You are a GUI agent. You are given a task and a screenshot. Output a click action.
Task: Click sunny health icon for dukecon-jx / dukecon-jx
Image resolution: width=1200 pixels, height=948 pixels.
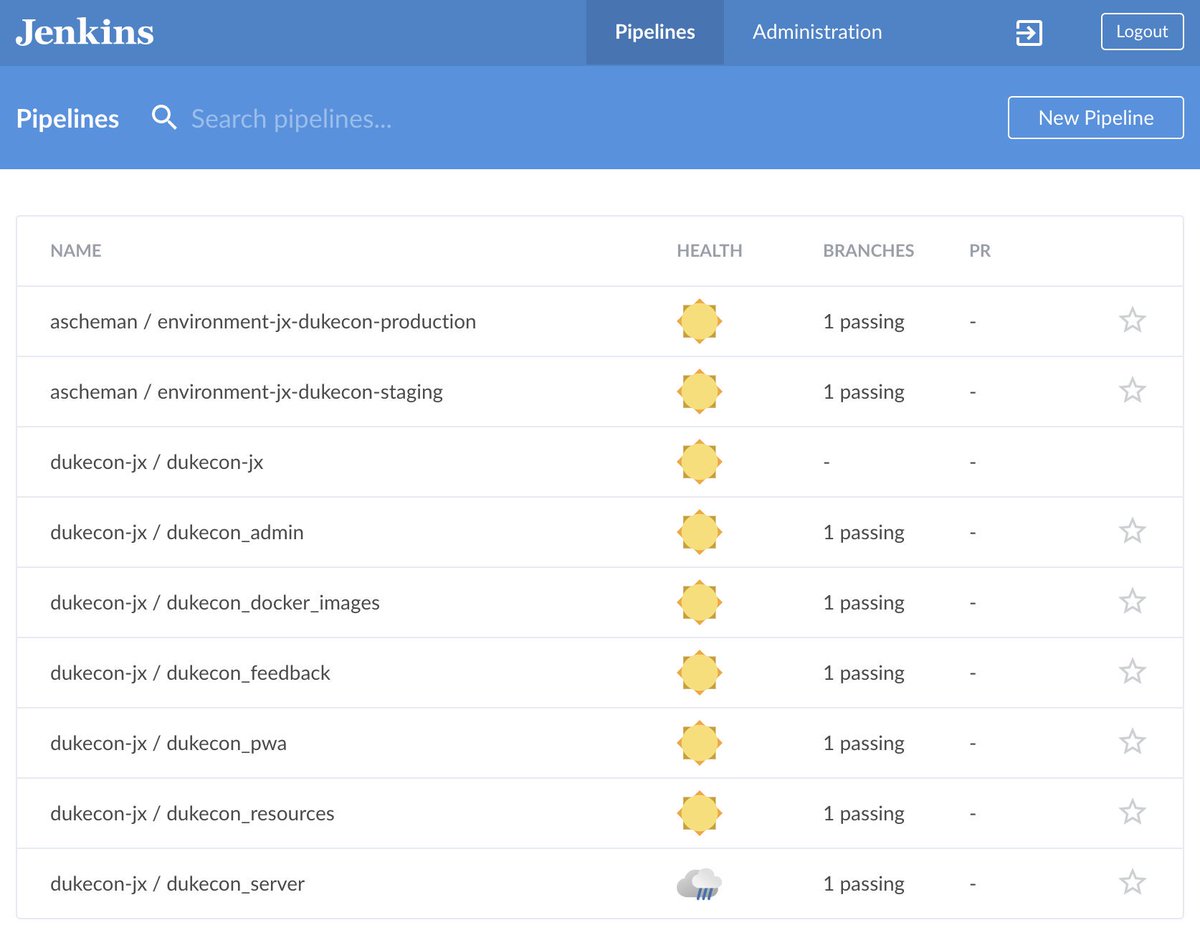point(699,462)
